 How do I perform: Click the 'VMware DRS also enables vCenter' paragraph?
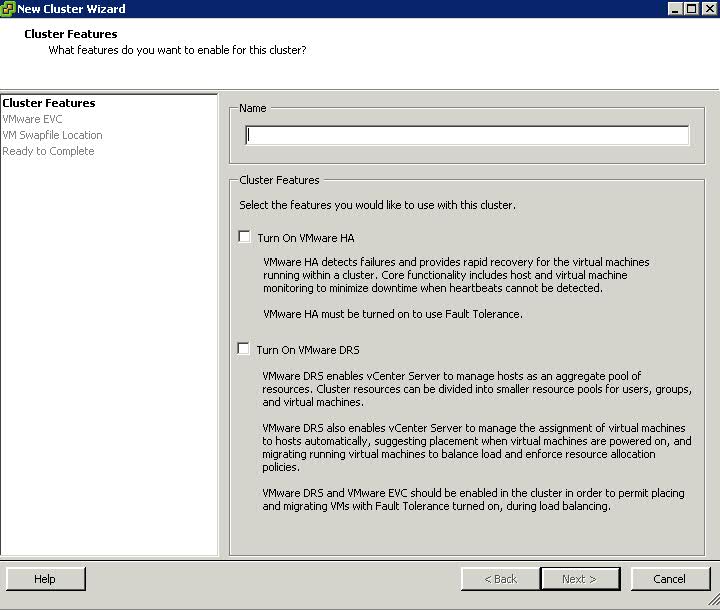point(477,447)
